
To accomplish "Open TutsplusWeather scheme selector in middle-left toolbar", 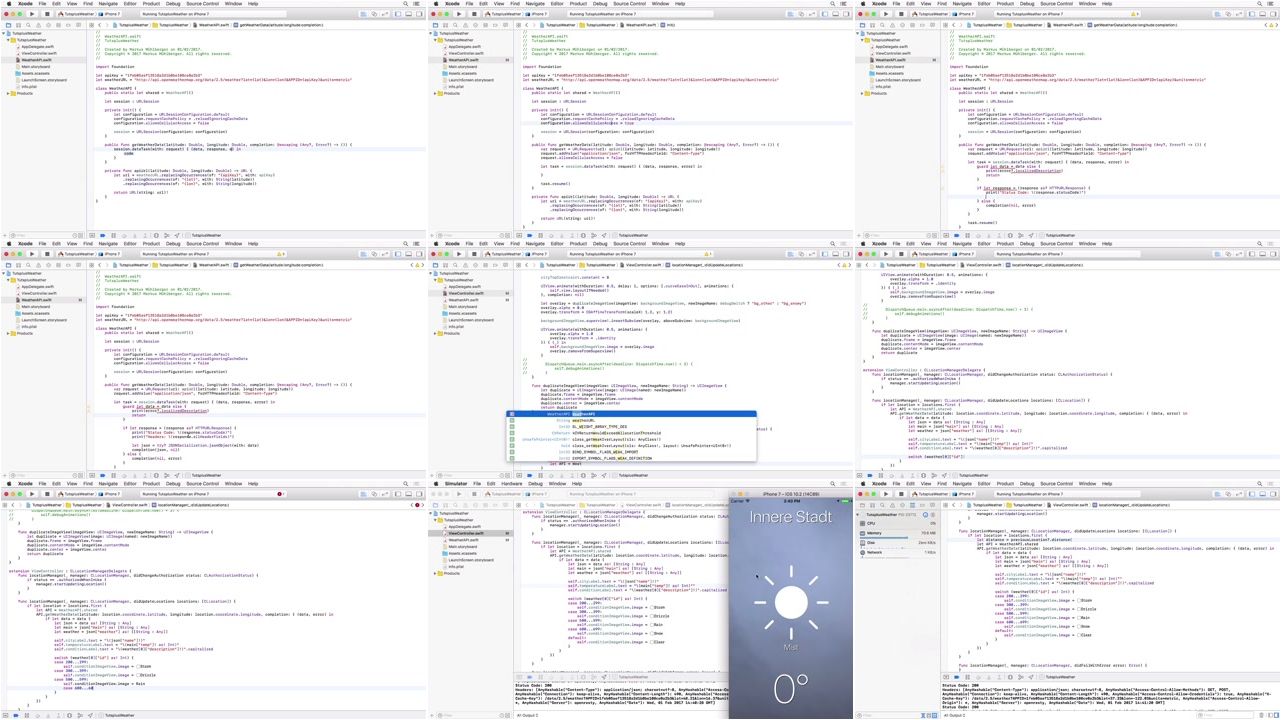I will (x=76, y=254).
